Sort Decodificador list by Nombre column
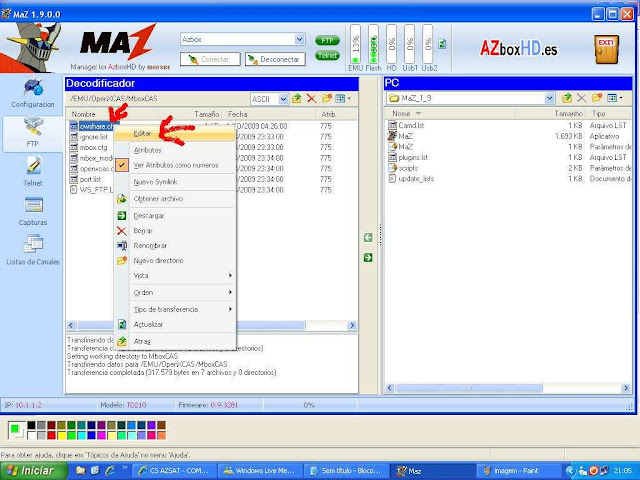 pyautogui.click(x=112, y=114)
